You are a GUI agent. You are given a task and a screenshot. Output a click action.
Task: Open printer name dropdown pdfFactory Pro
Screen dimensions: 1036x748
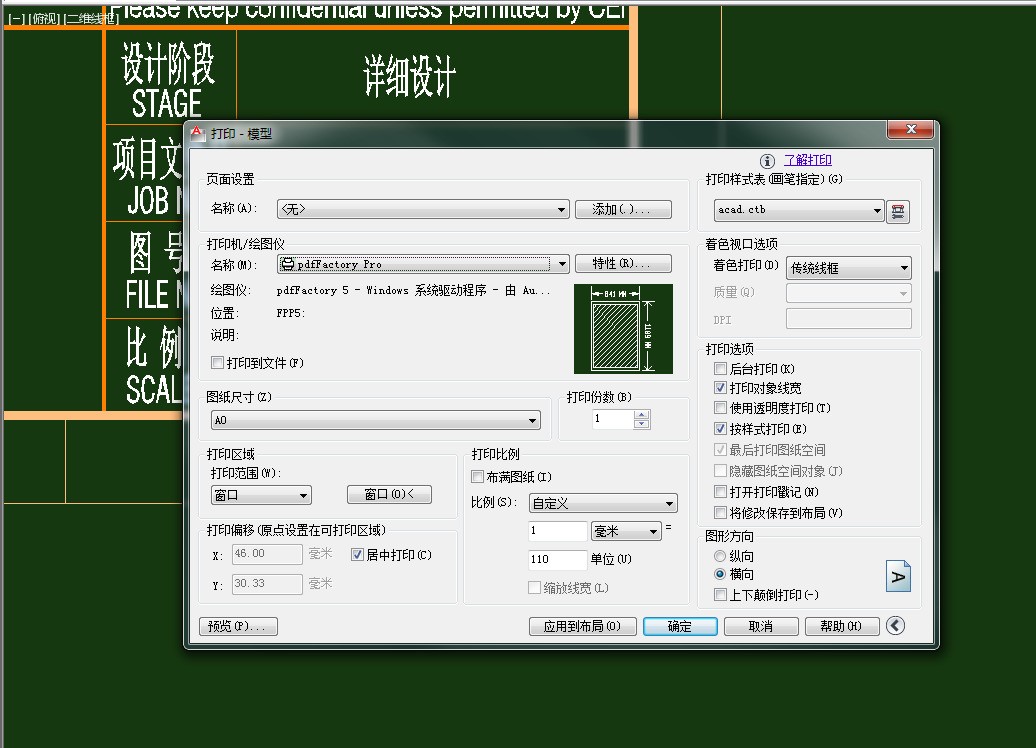[x=423, y=264]
